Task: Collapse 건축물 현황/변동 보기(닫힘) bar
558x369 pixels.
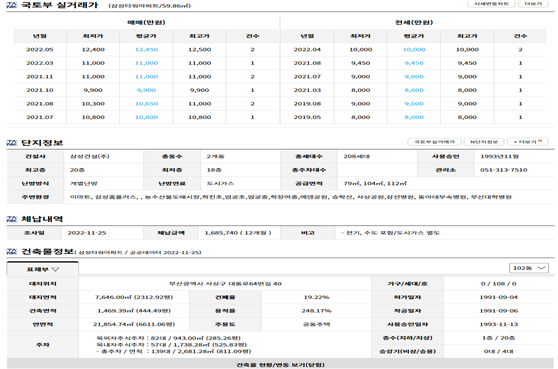Action: [280, 364]
